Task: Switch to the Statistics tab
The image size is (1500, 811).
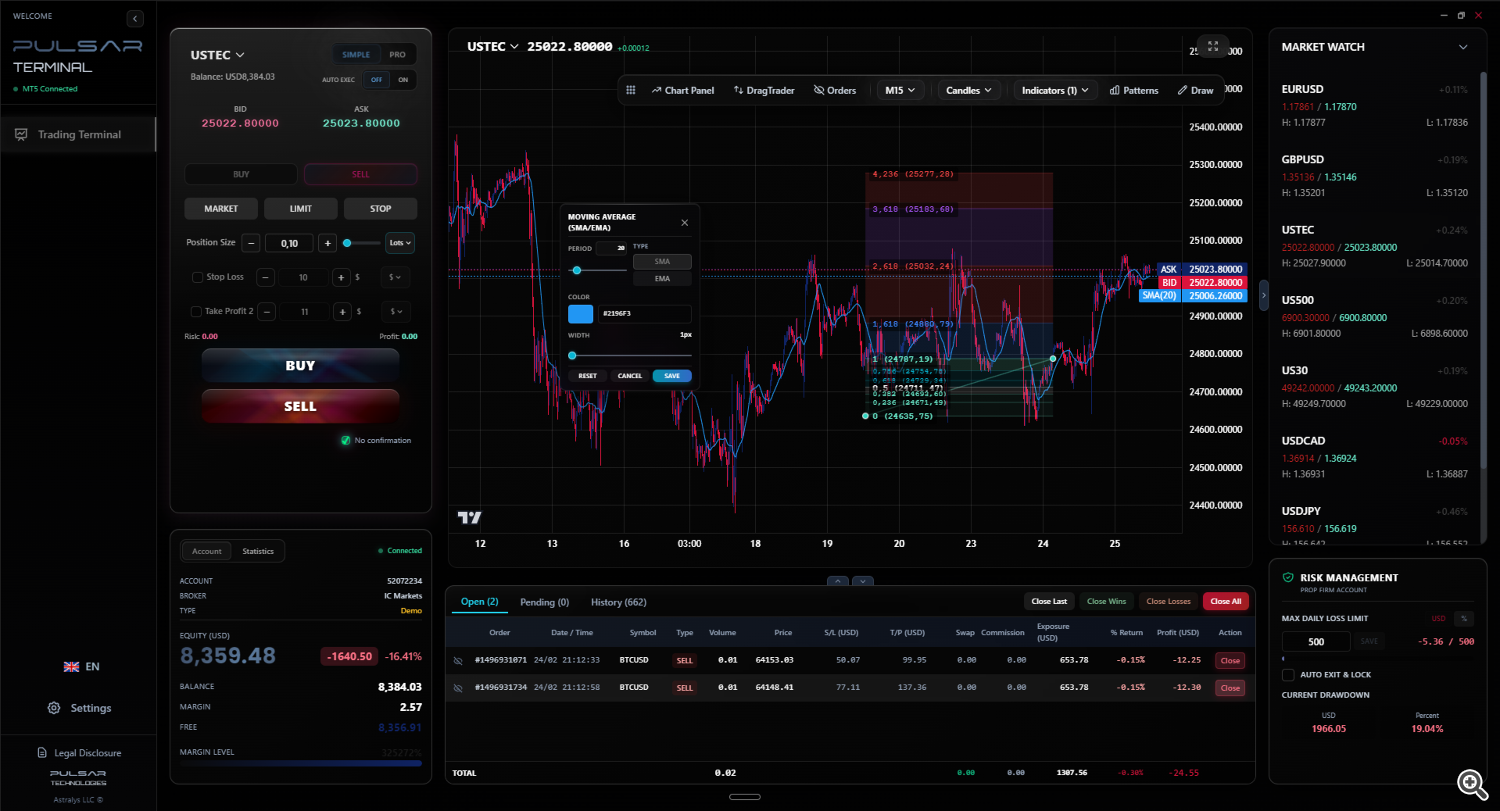Action: pyautogui.click(x=258, y=551)
